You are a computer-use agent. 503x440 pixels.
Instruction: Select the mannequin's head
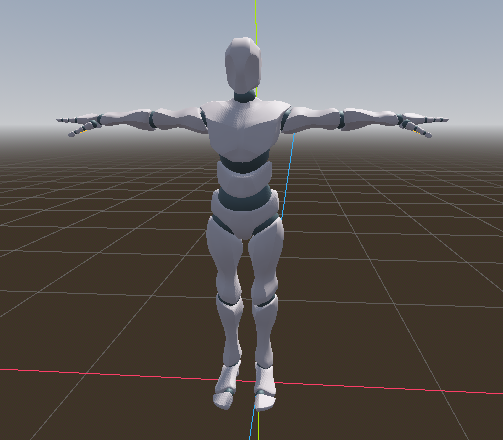[243, 65]
